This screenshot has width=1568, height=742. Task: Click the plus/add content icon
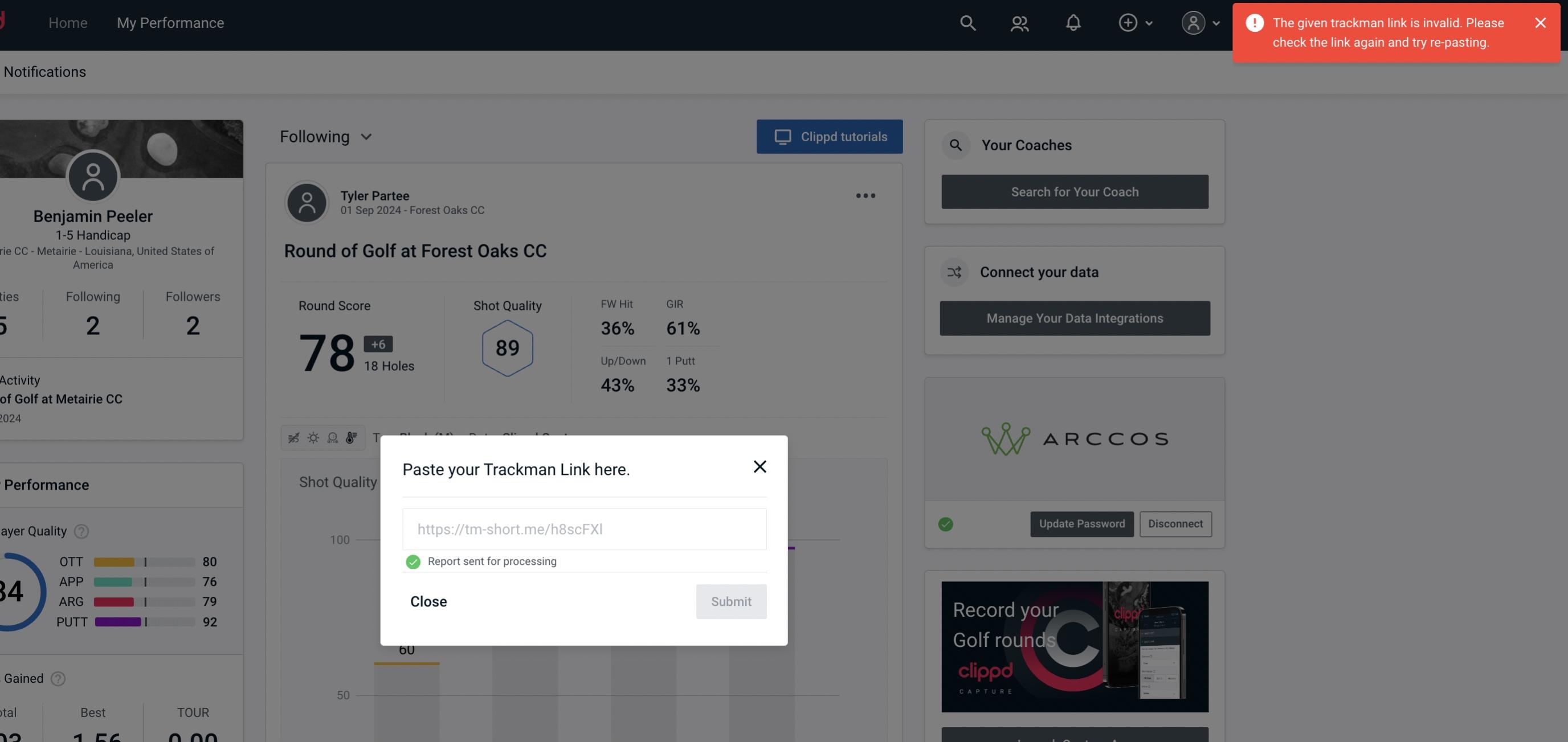point(1128,22)
